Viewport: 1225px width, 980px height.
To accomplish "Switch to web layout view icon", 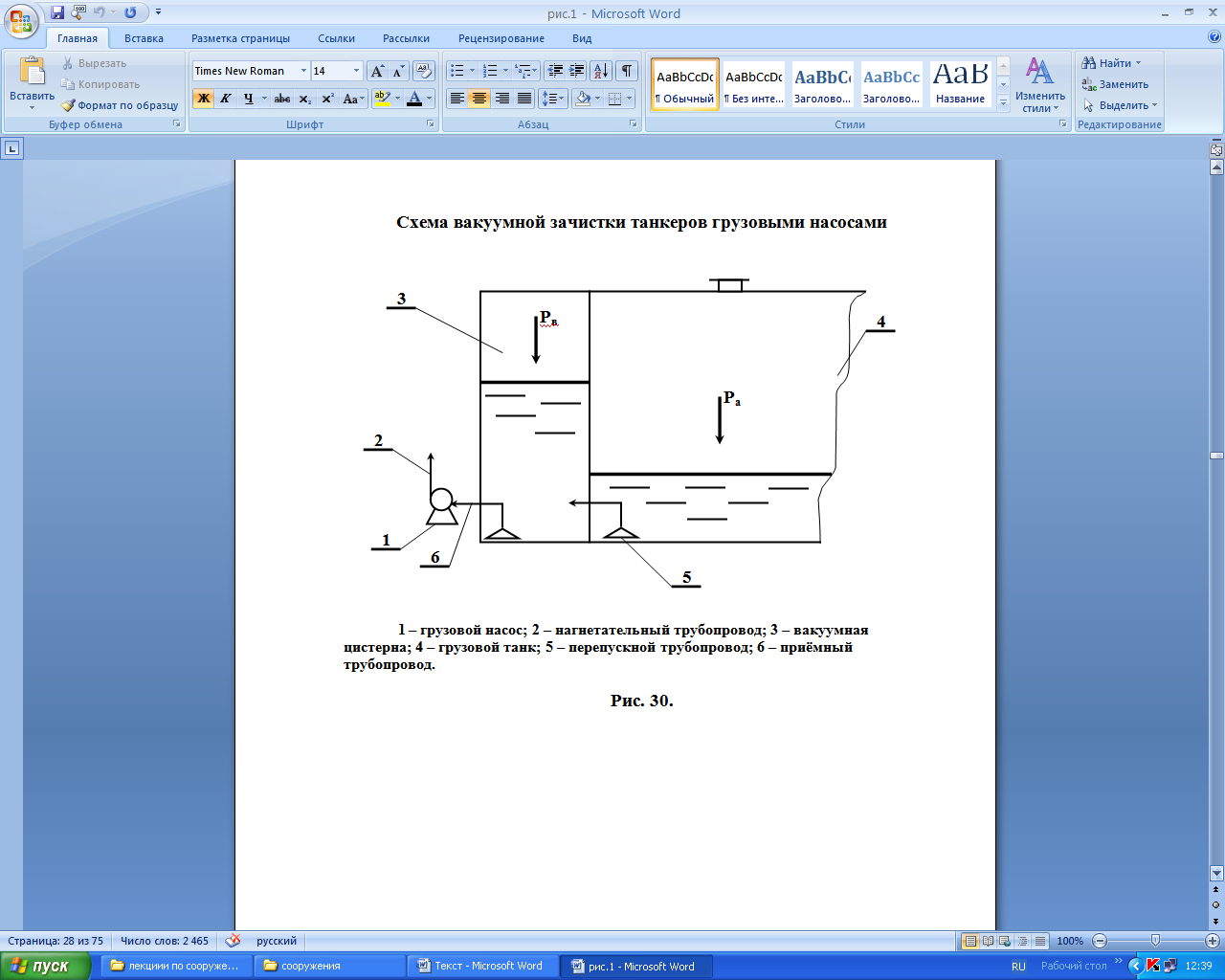I will [1005, 941].
